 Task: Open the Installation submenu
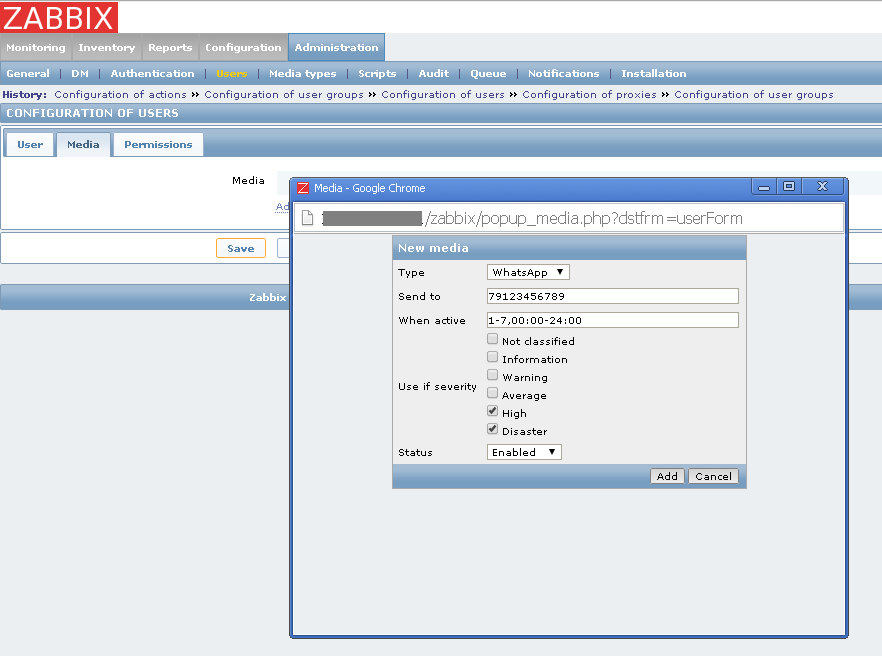(654, 73)
